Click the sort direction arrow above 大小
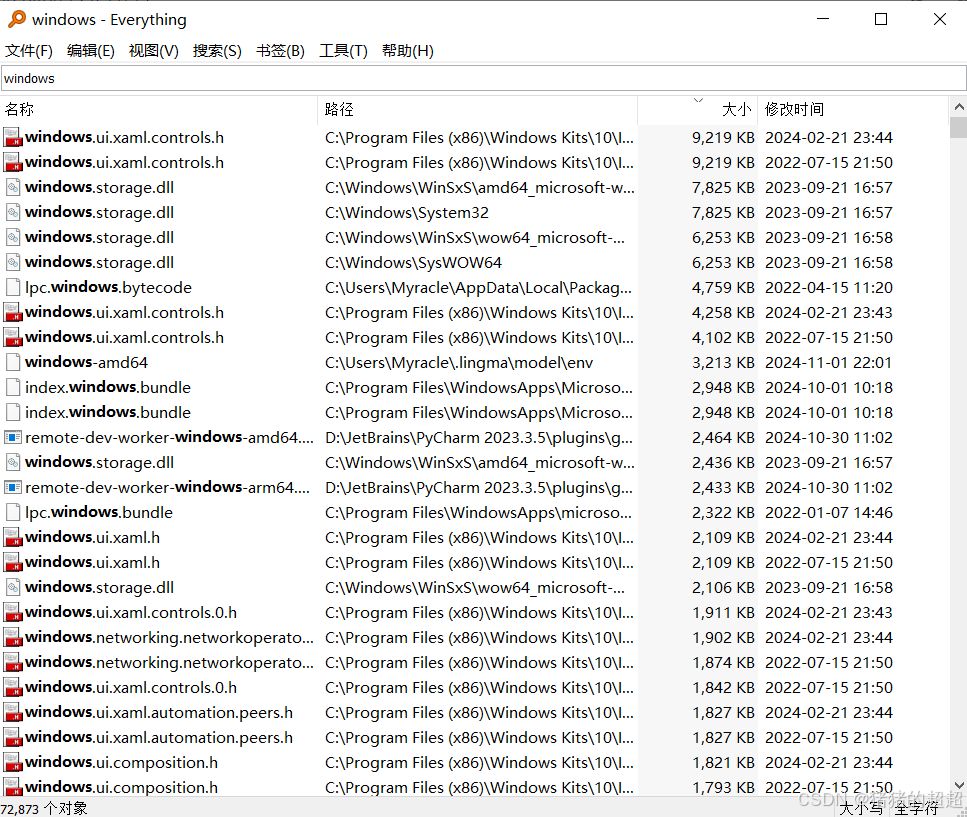The width and height of the screenshot is (967, 817). click(x=698, y=100)
